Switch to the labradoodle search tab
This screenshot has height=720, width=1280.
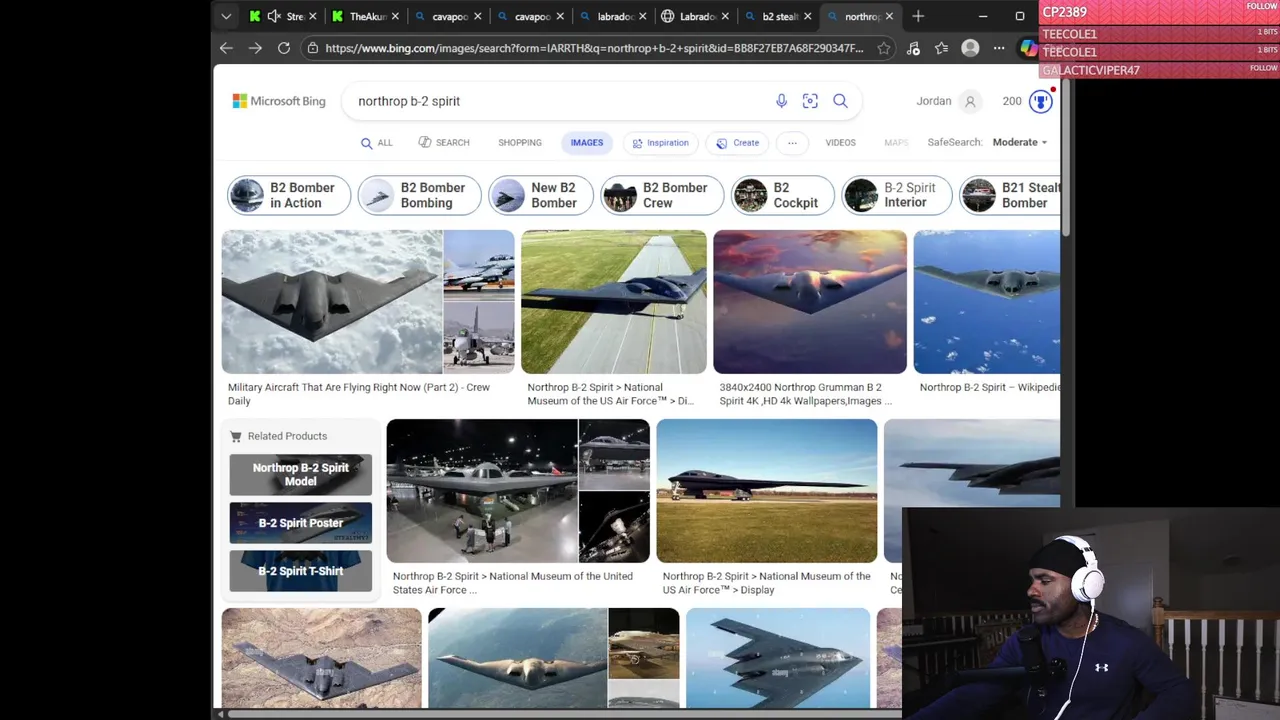coord(613,16)
